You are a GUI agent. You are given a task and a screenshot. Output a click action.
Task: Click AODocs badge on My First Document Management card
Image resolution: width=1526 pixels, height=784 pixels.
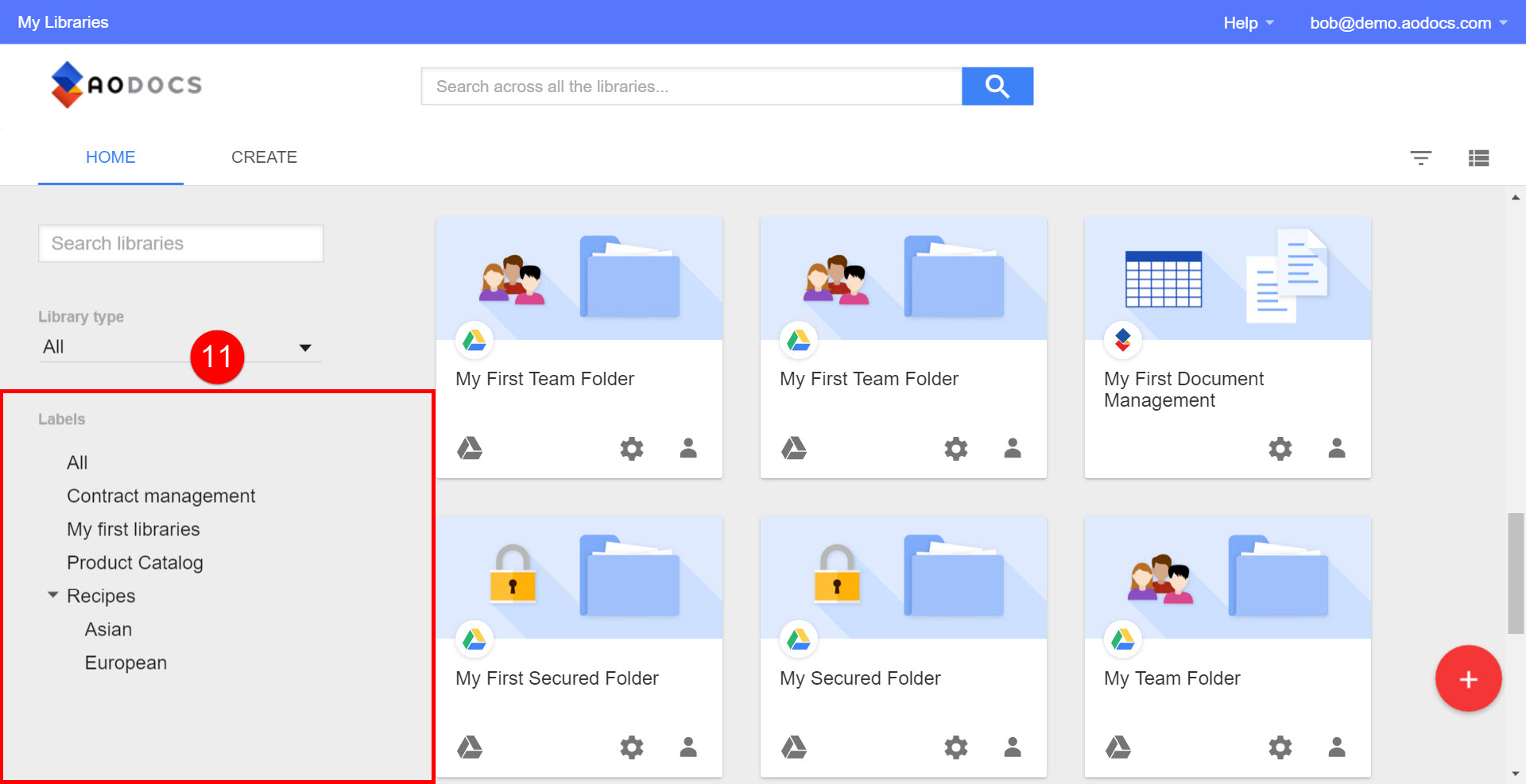[x=1122, y=340]
